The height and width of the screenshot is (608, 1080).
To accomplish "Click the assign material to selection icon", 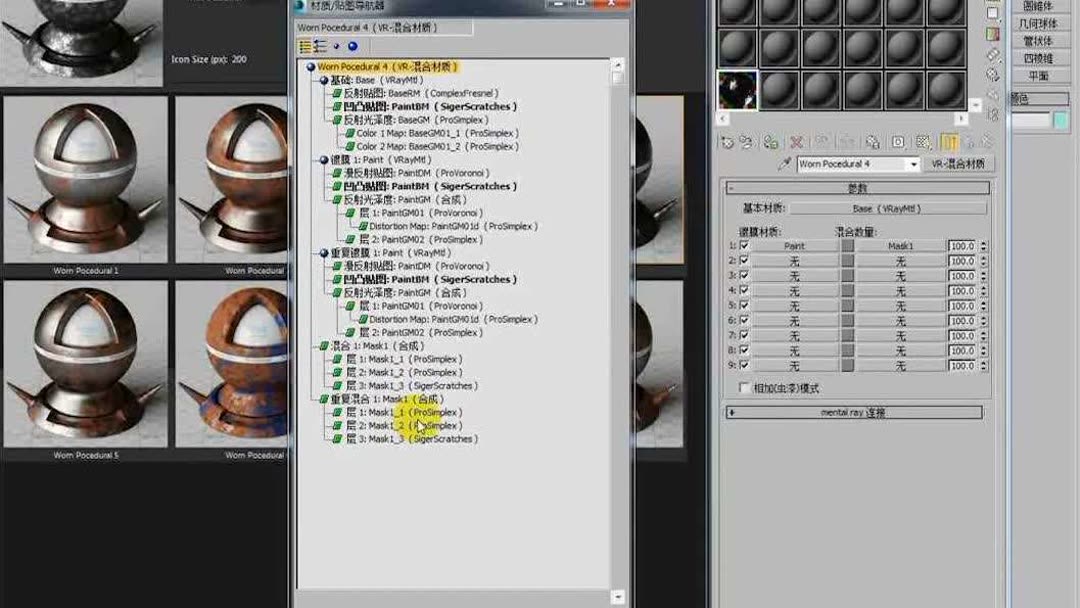I will (x=770, y=142).
